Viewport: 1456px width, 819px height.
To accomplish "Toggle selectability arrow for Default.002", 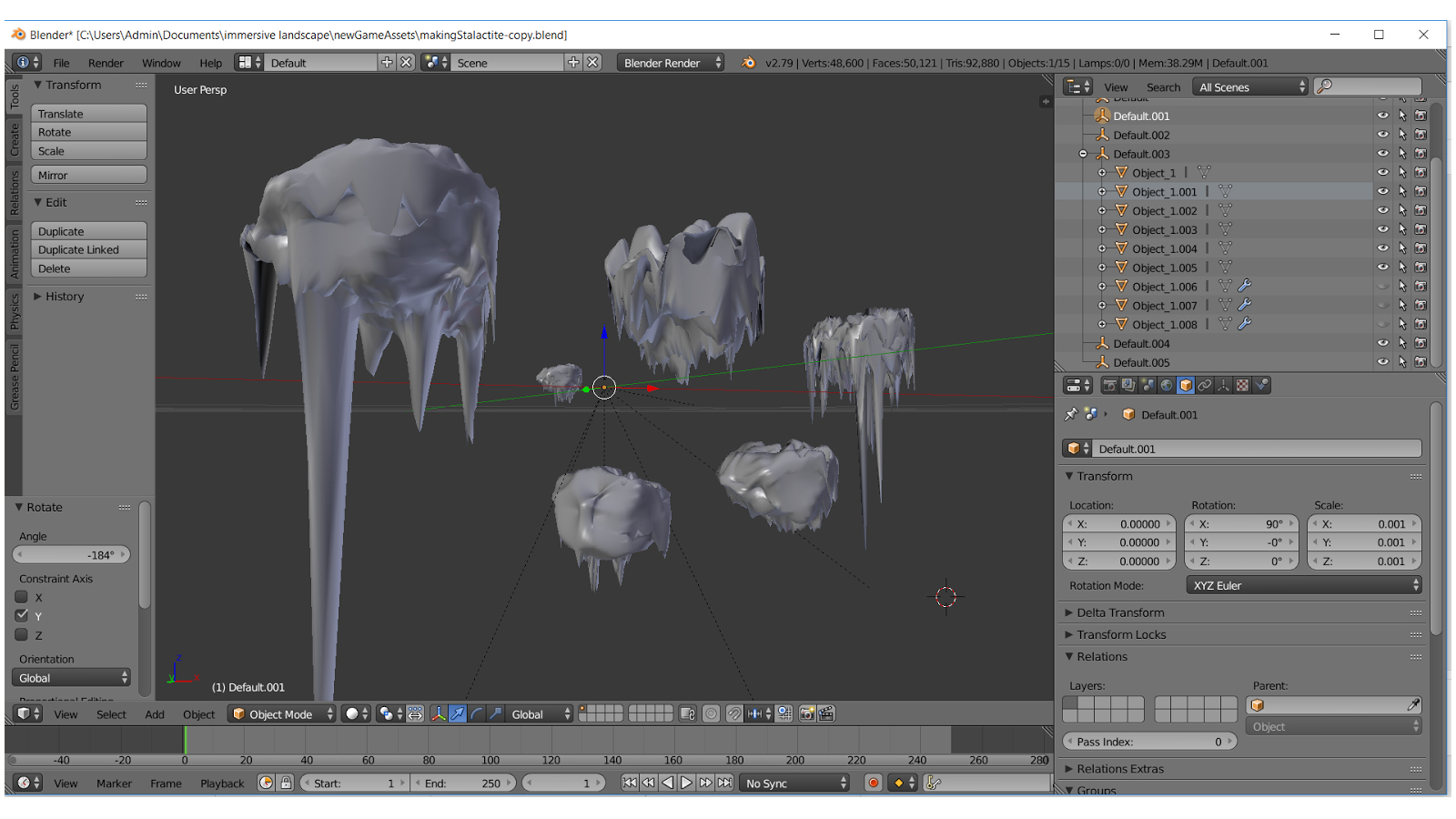I will (1402, 135).
